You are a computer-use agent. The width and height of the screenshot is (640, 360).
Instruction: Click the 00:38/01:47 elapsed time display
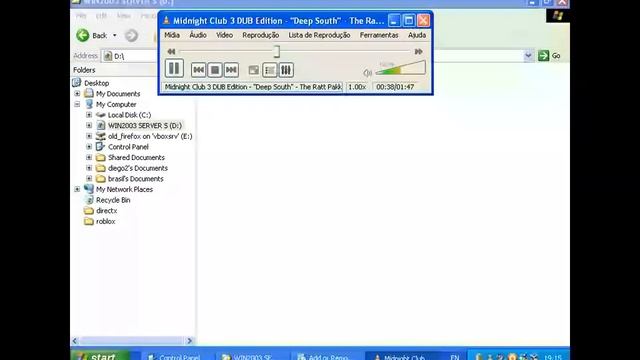pyautogui.click(x=395, y=87)
